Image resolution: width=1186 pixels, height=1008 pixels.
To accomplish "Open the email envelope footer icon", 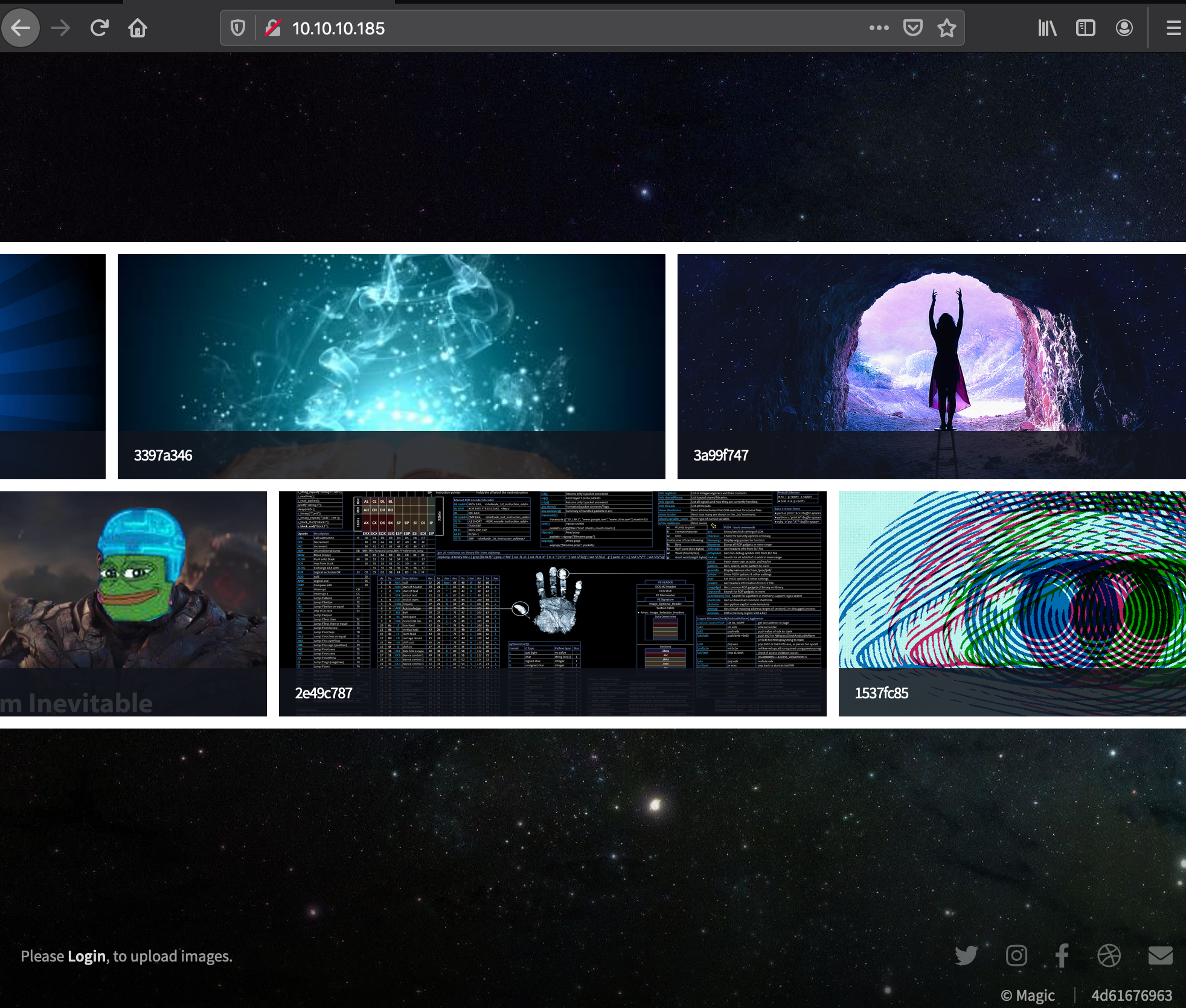I will [x=1160, y=955].
